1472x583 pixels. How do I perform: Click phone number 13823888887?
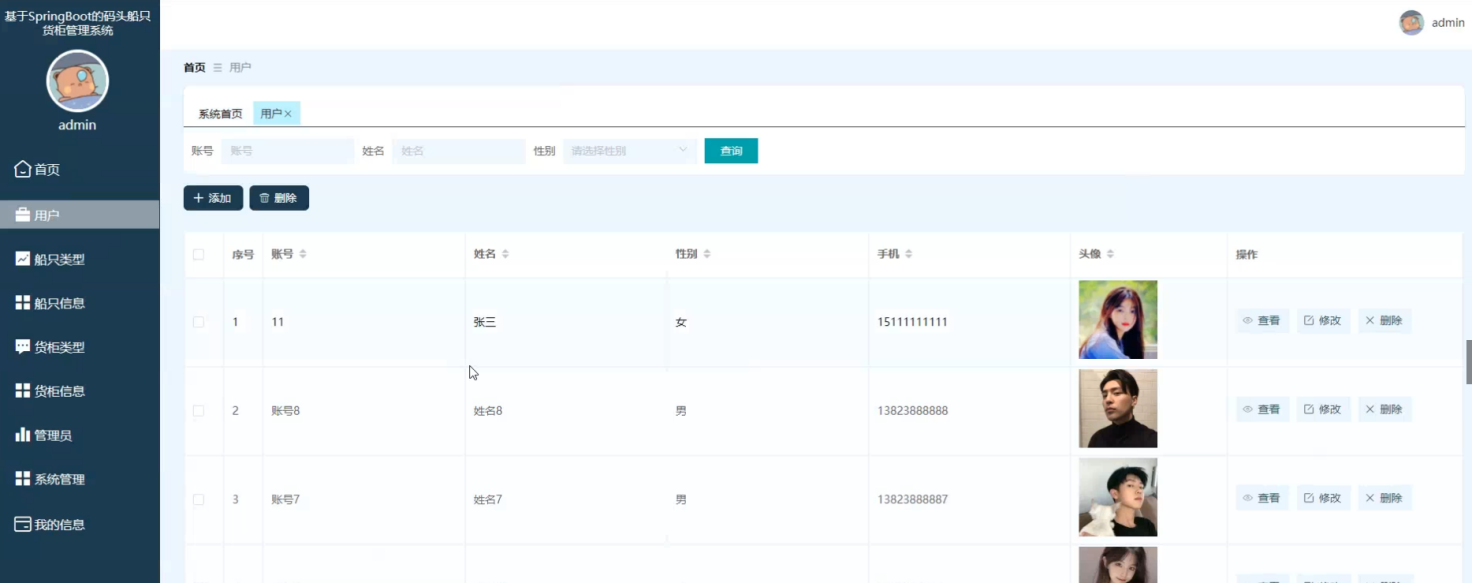[912, 499]
